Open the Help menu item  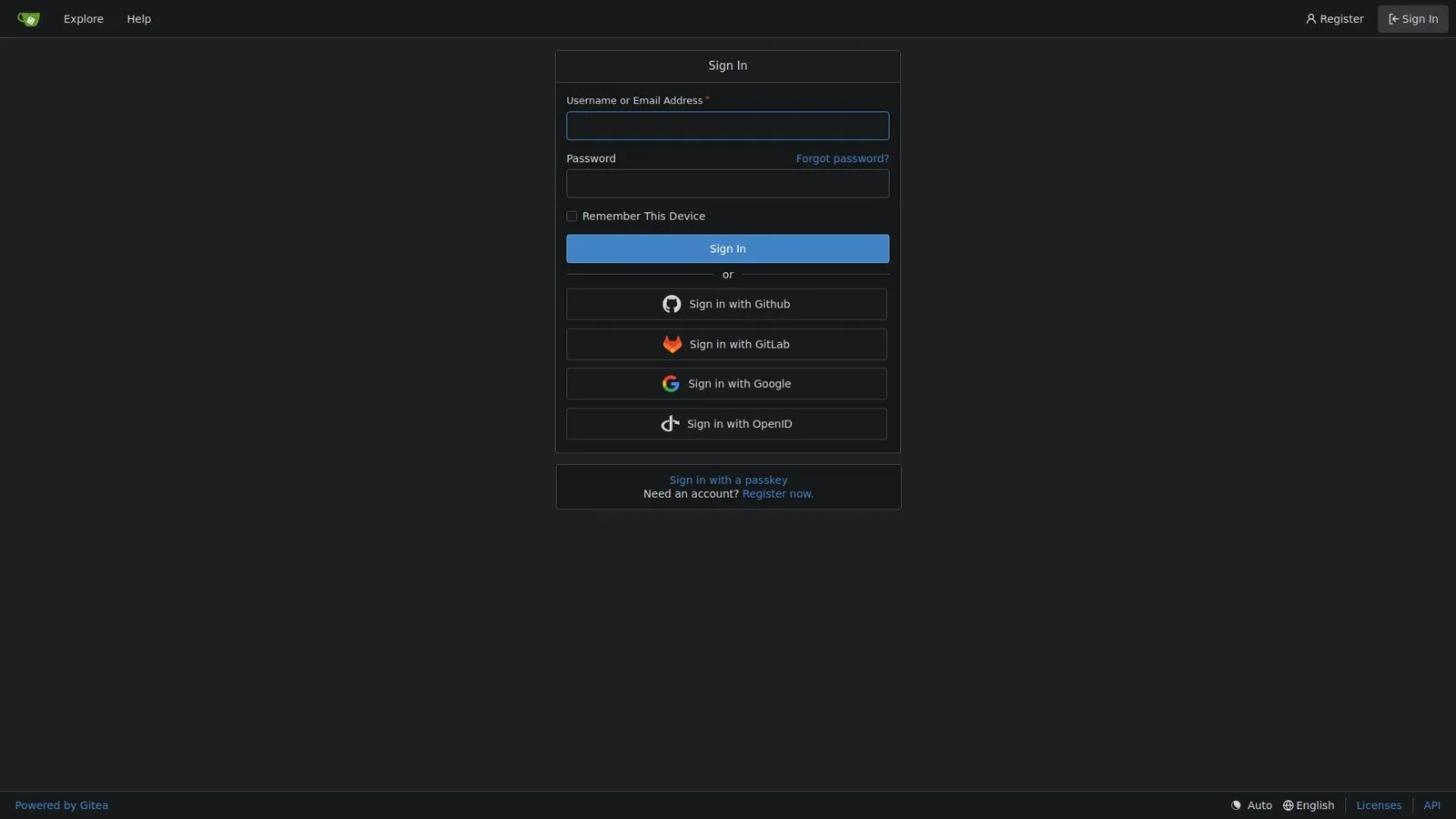pos(139,19)
